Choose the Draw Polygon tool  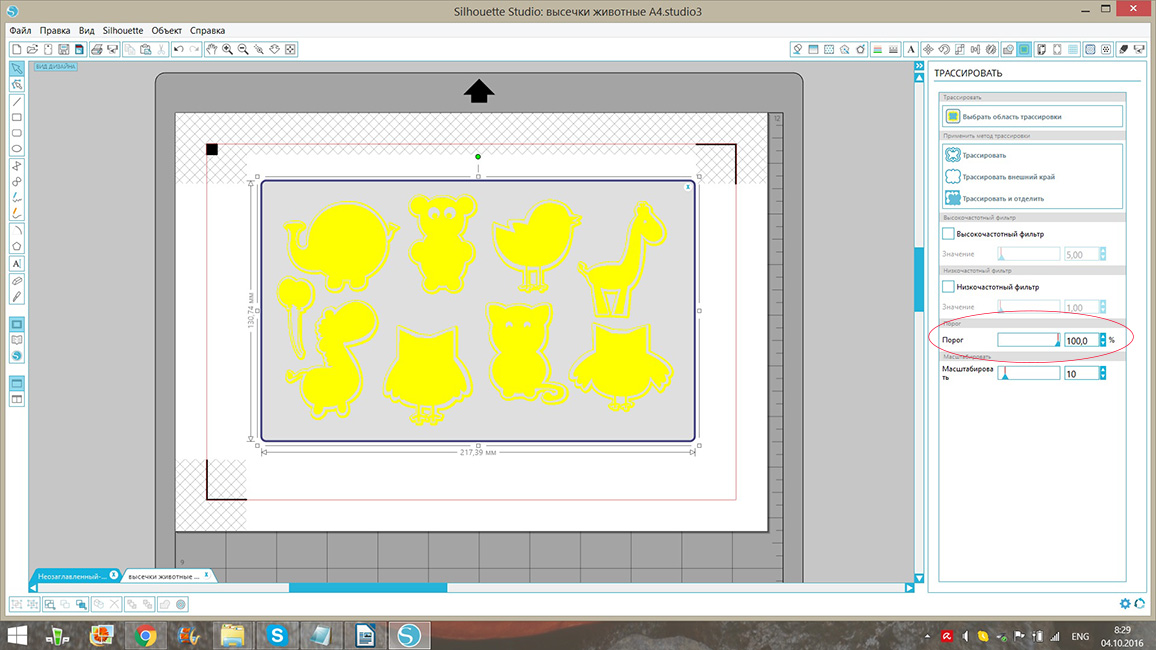[17, 245]
